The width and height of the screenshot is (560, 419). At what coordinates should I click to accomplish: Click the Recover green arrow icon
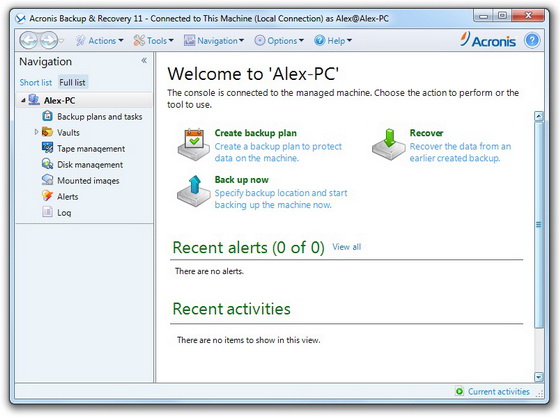click(x=389, y=144)
